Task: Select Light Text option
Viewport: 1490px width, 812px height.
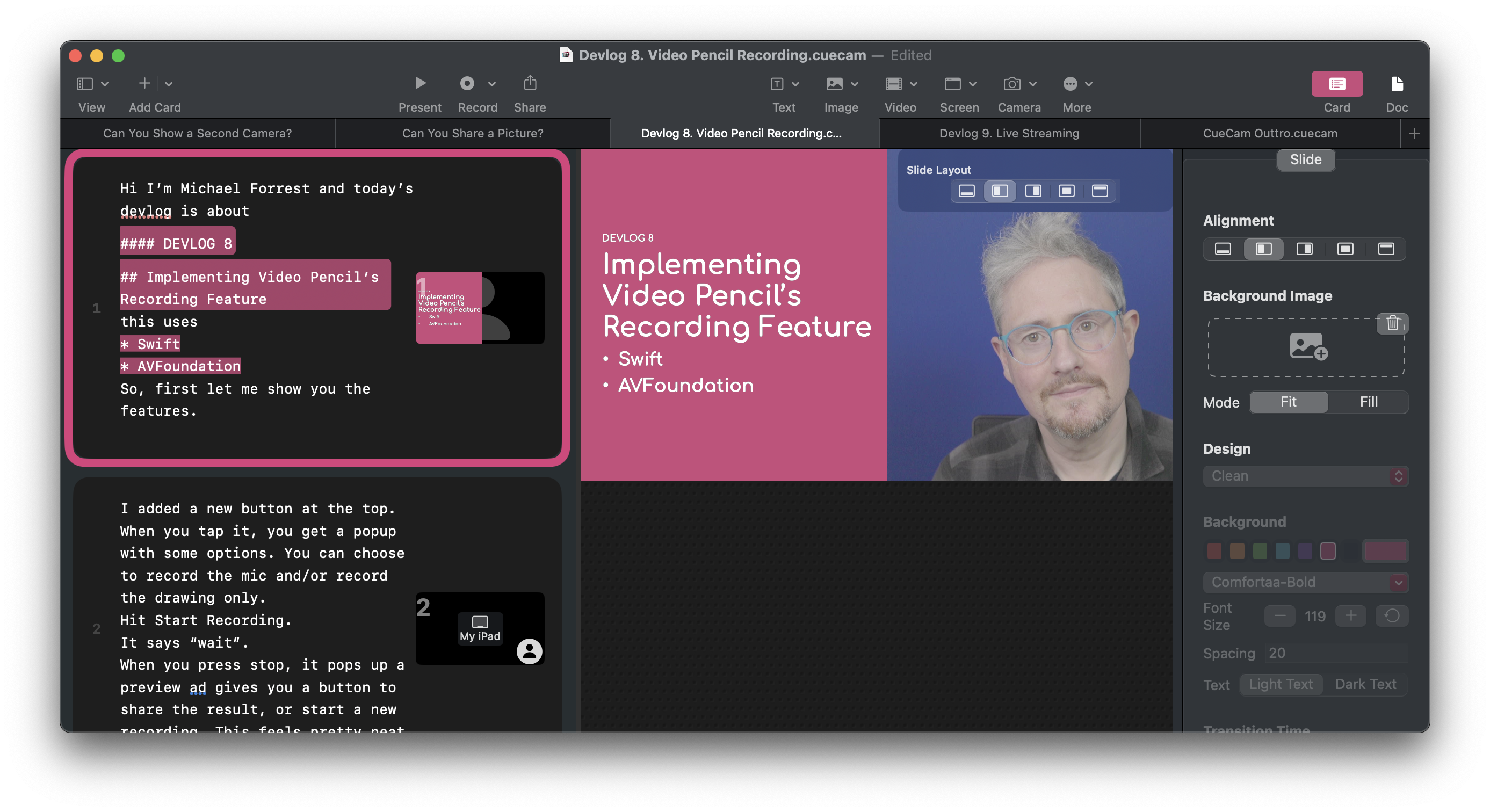Action: point(1281,685)
